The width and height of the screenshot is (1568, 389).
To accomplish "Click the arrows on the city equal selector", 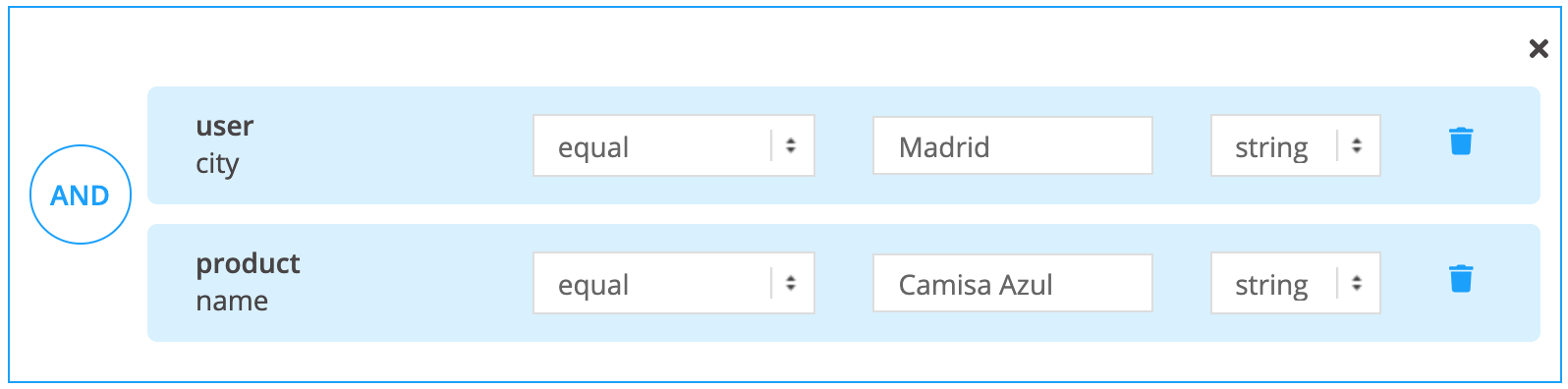I will (x=791, y=146).
